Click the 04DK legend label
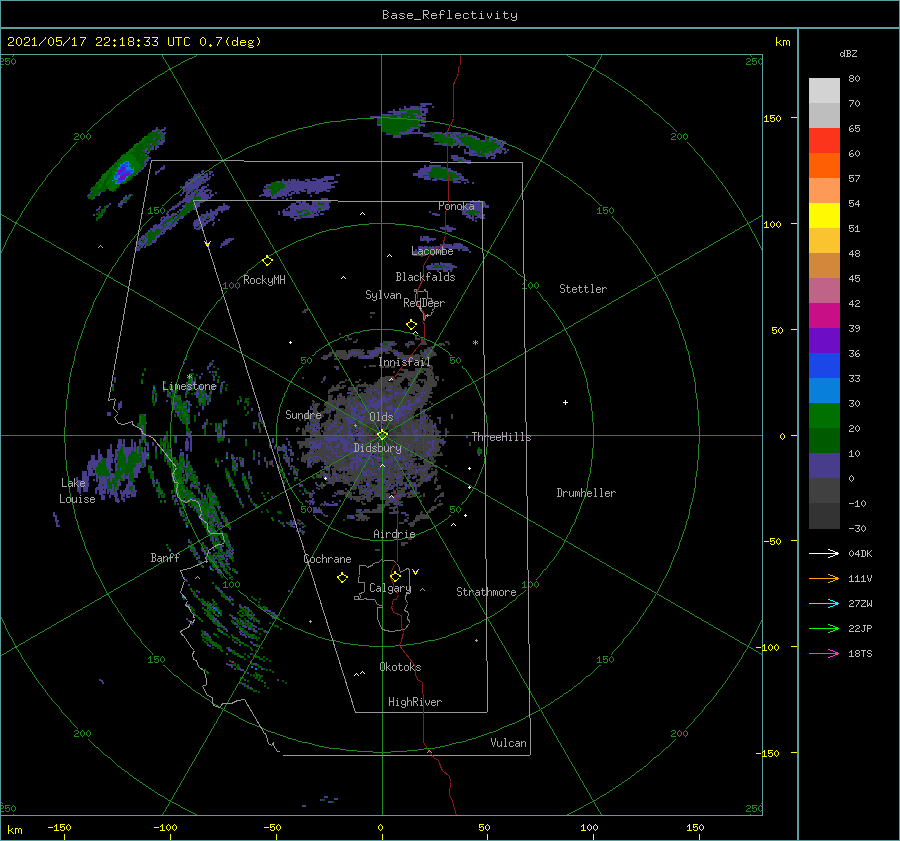Screen dimensions: 900x841 [x=860, y=554]
